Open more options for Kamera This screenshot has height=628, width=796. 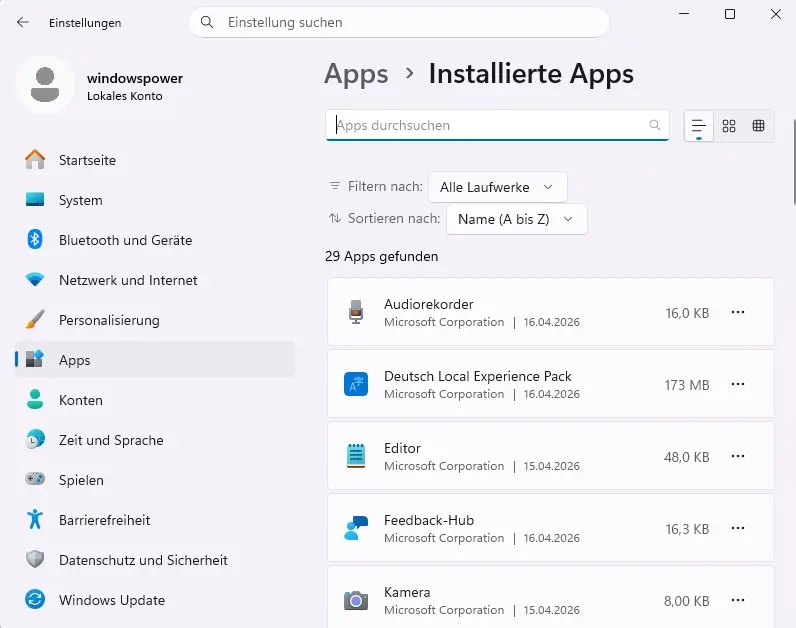point(738,601)
